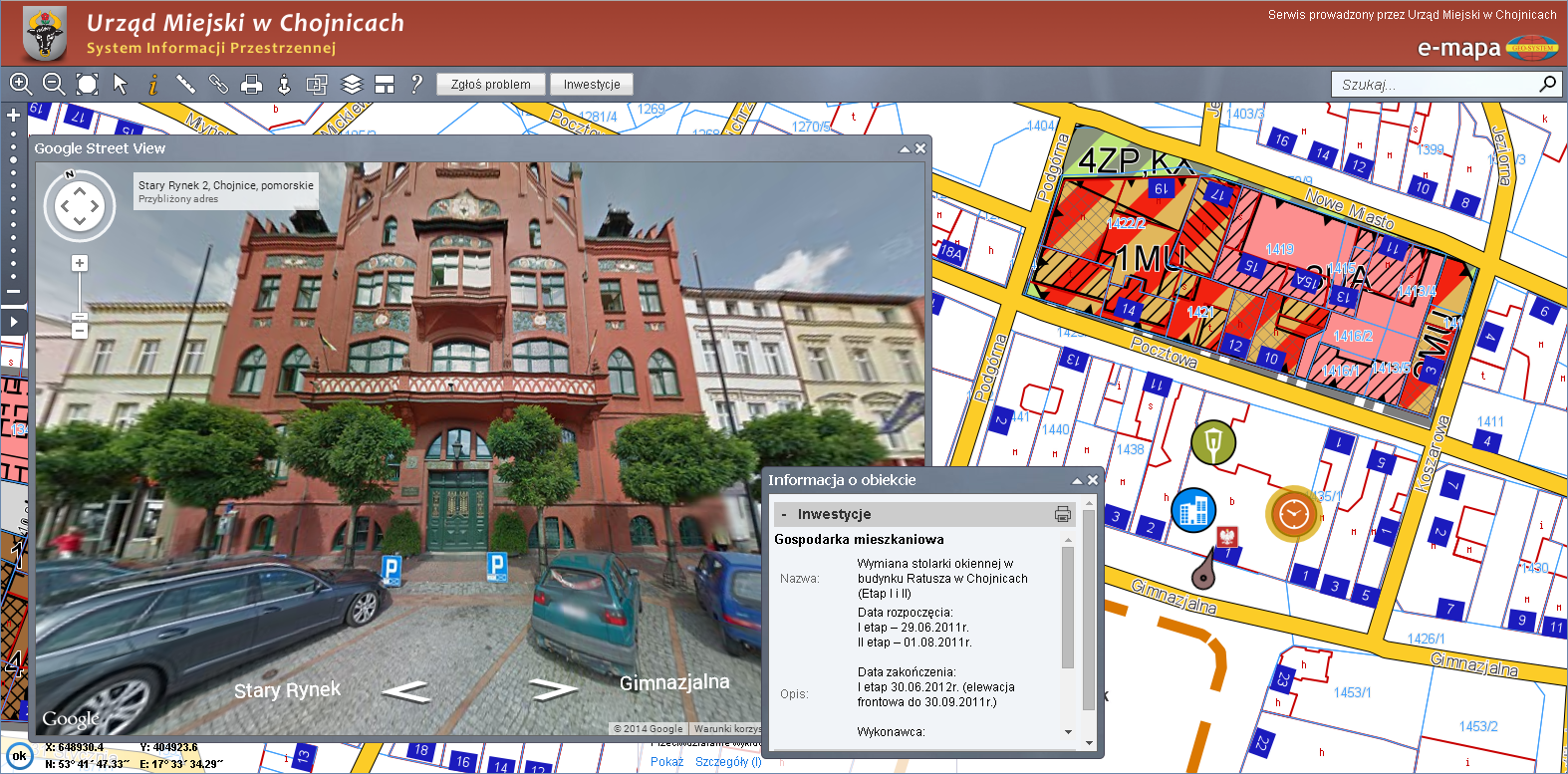This screenshot has height=774, width=1568.
Task: Open the map layers stack
Action: 352,84
